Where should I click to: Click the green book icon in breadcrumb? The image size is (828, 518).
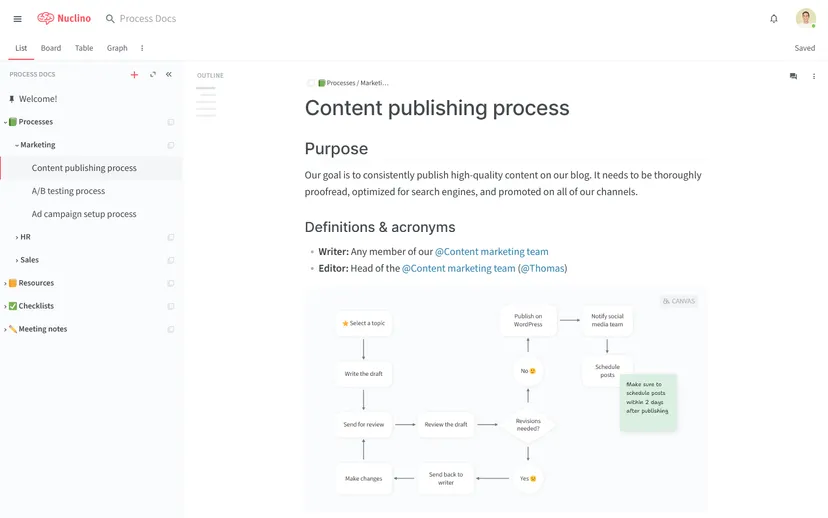pos(322,83)
